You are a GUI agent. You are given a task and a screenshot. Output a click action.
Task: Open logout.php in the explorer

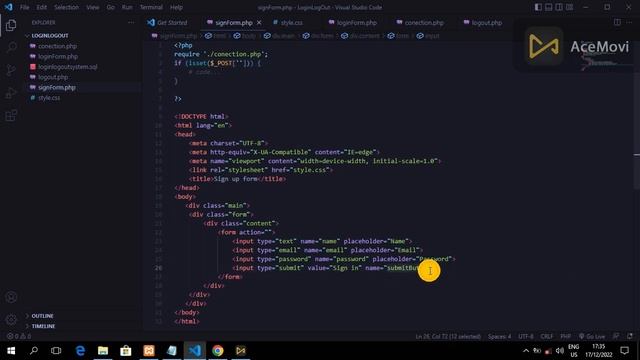click(x=53, y=77)
